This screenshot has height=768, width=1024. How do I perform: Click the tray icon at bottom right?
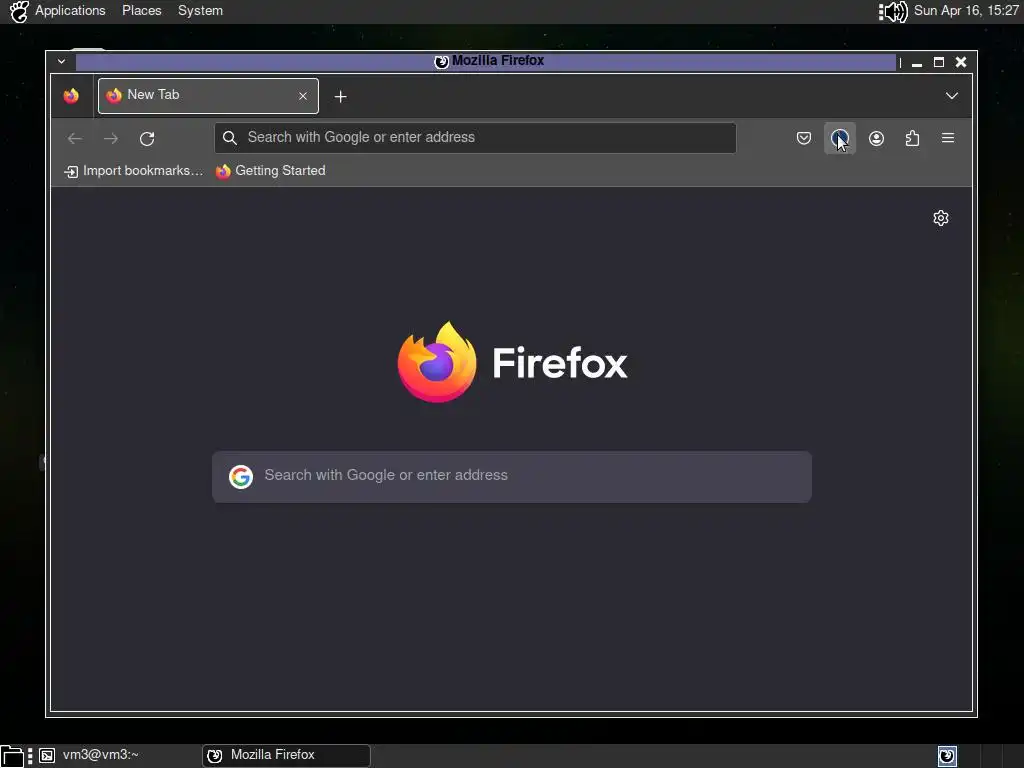[x=947, y=756]
